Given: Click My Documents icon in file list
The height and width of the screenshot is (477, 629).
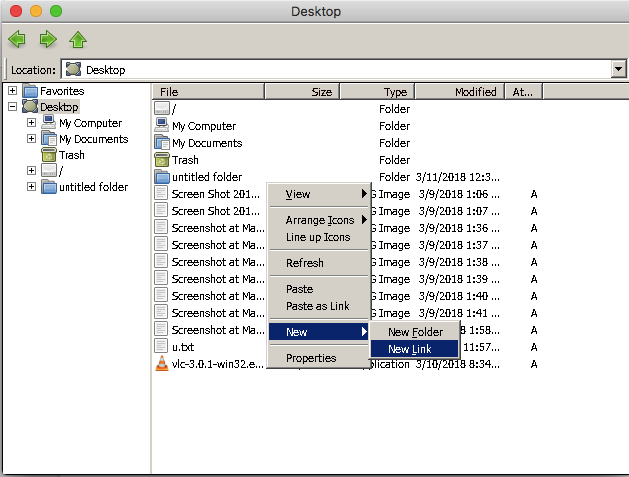Looking at the screenshot, I should [162, 143].
